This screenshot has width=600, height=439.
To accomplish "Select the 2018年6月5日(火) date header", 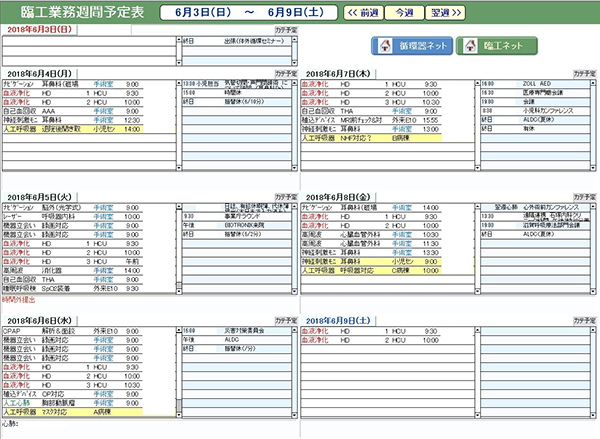I will coord(38,197).
